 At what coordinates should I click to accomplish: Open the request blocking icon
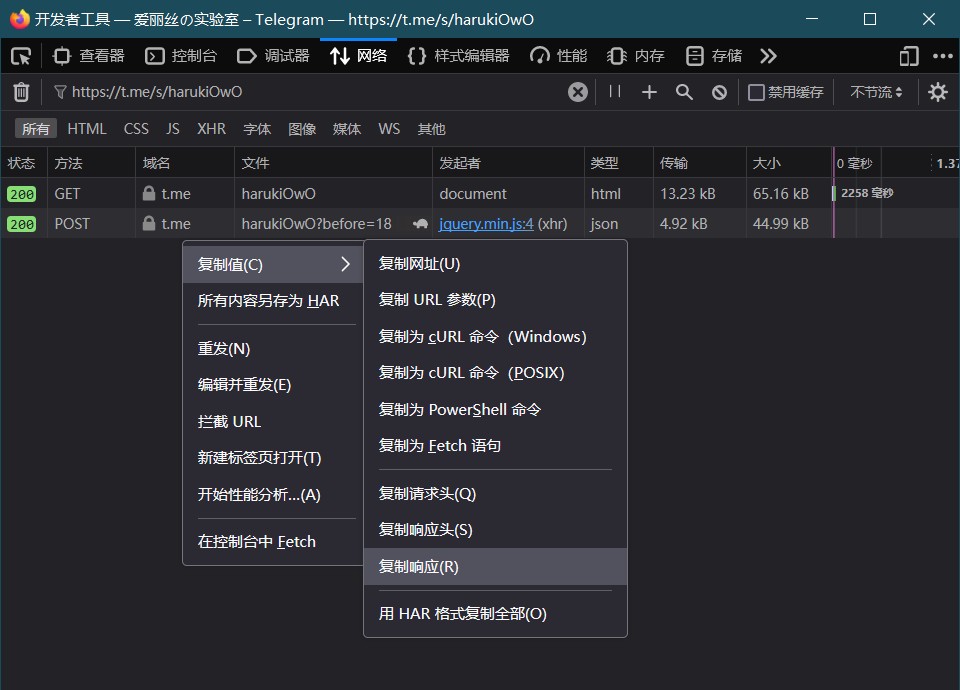[719, 92]
